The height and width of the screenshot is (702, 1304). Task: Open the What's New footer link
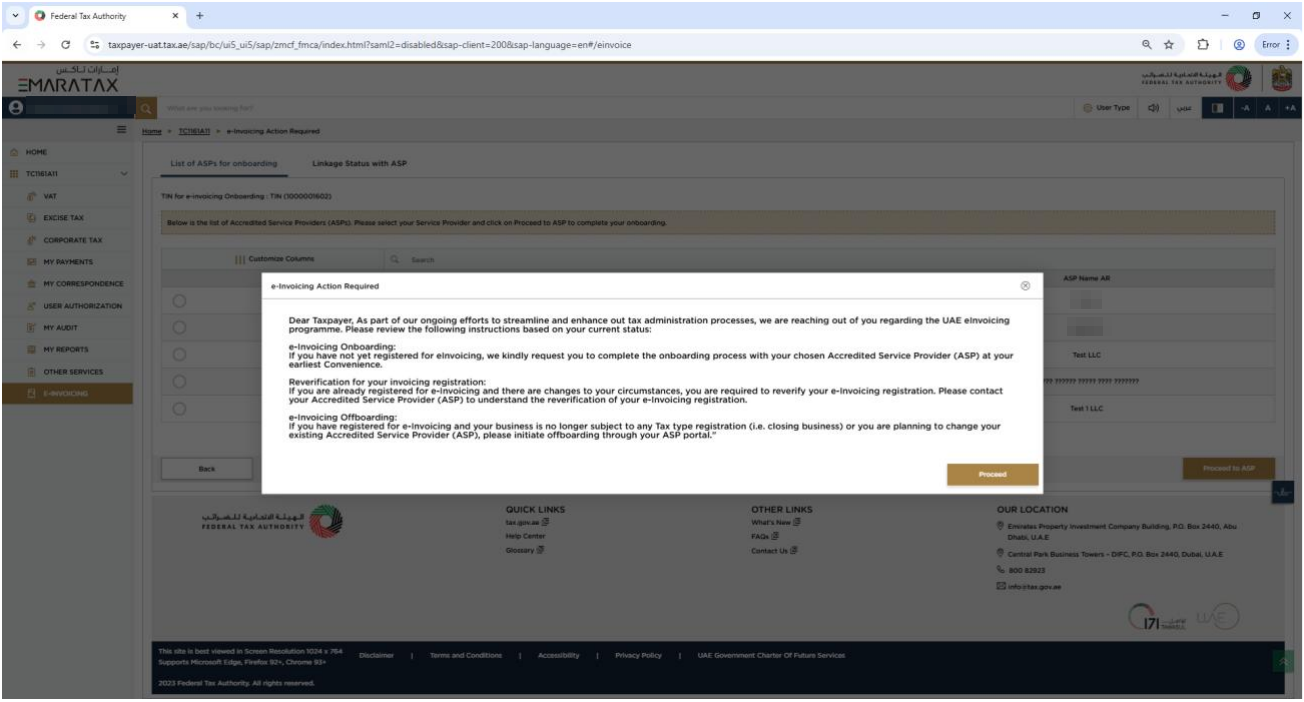775,523
